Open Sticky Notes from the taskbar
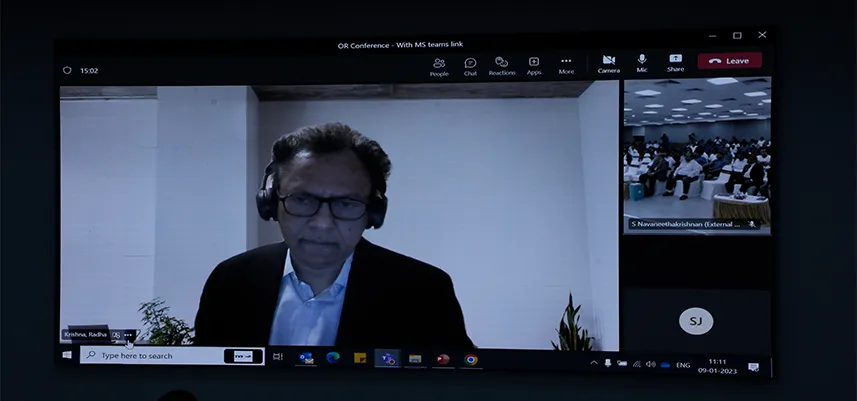 [360, 358]
